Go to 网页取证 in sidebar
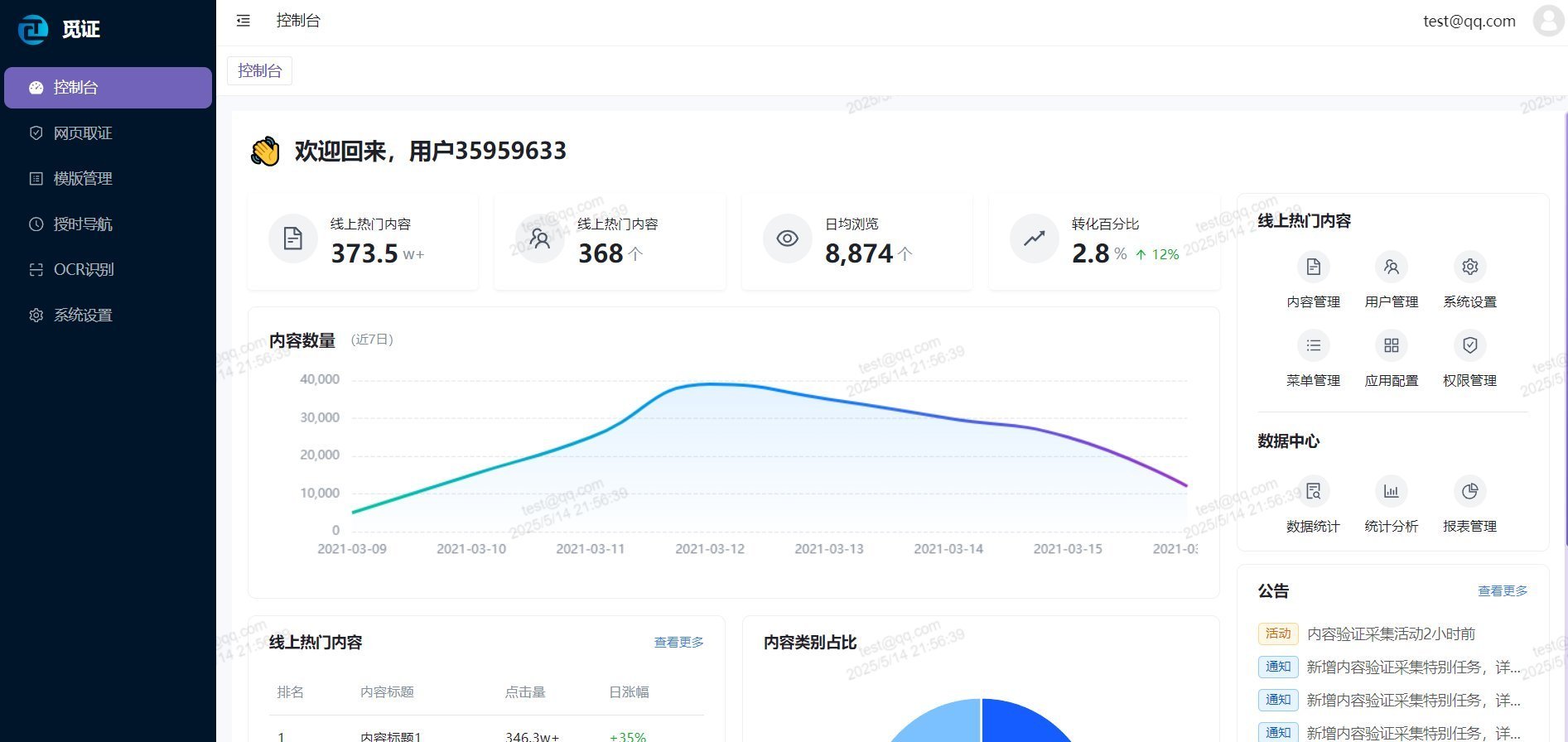Image resolution: width=1568 pixels, height=742 pixels. click(83, 133)
